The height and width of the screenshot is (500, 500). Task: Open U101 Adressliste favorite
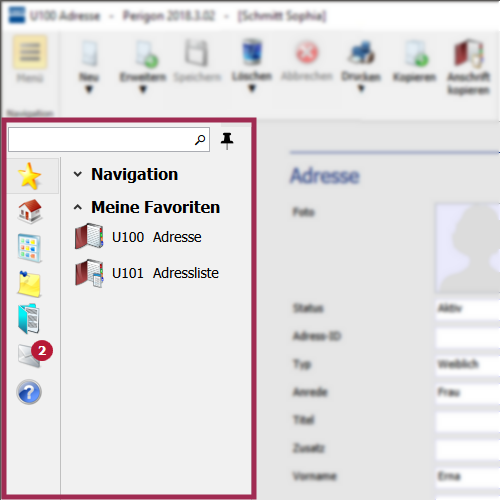pyautogui.click(x=147, y=273)
